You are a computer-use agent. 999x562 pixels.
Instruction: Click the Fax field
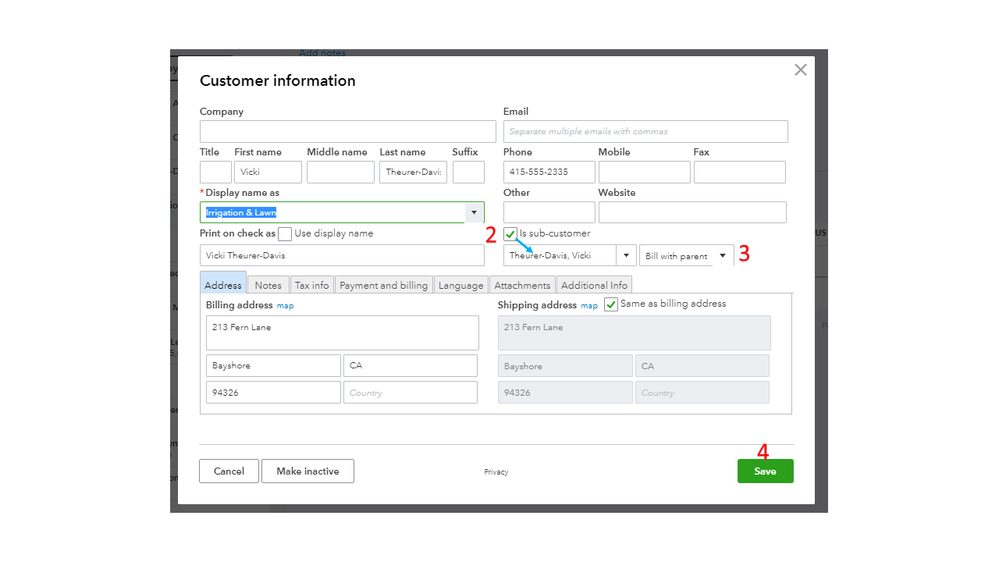click(739, 172)
